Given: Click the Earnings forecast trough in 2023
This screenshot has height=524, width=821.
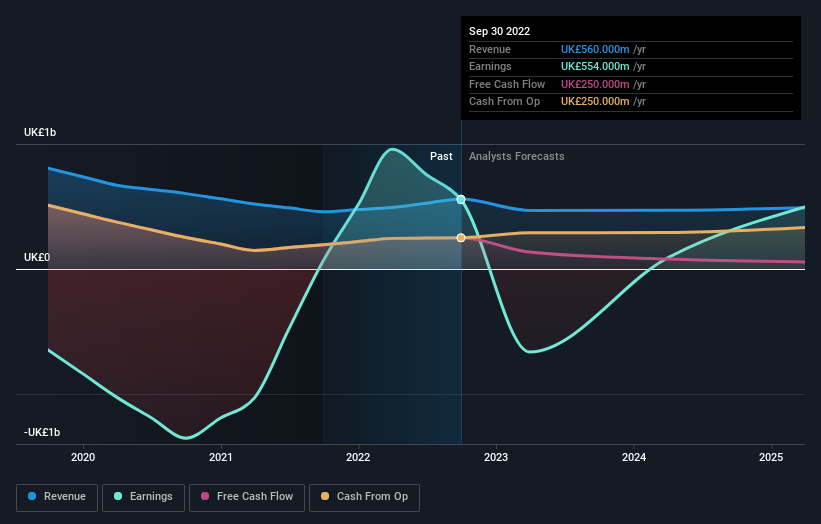Looking at the screenshot, I should point(530,351).
